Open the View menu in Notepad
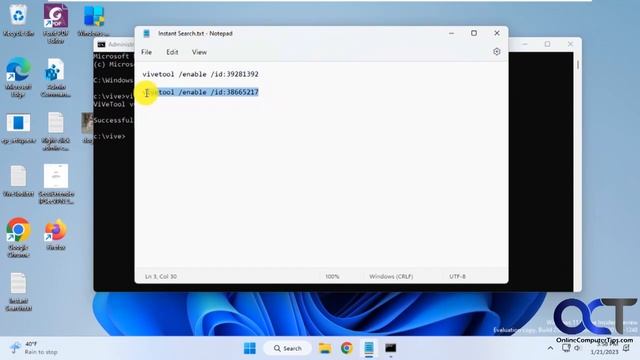 (199, 52)
